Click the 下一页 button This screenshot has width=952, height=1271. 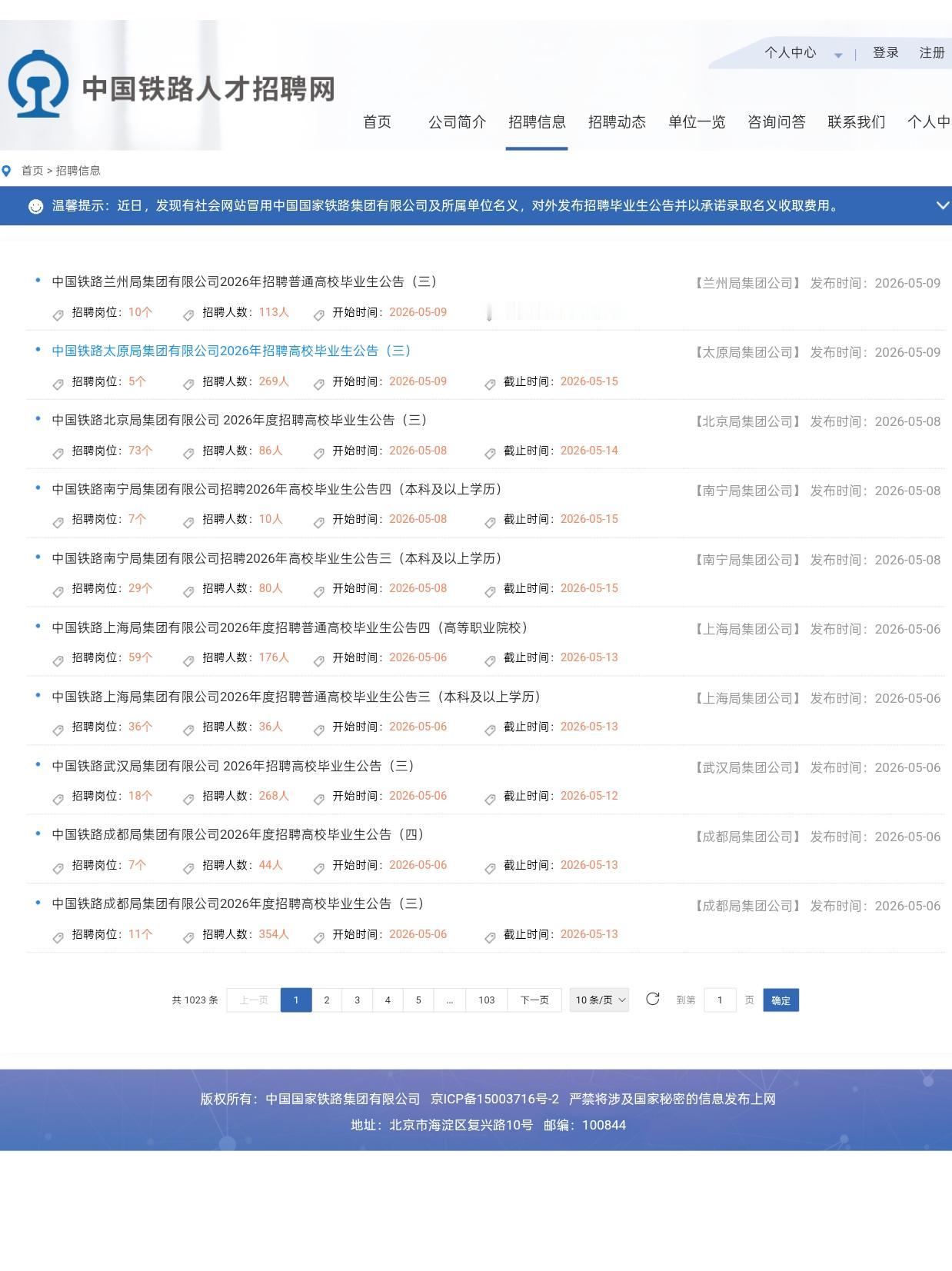click(x=534, y=1000)
